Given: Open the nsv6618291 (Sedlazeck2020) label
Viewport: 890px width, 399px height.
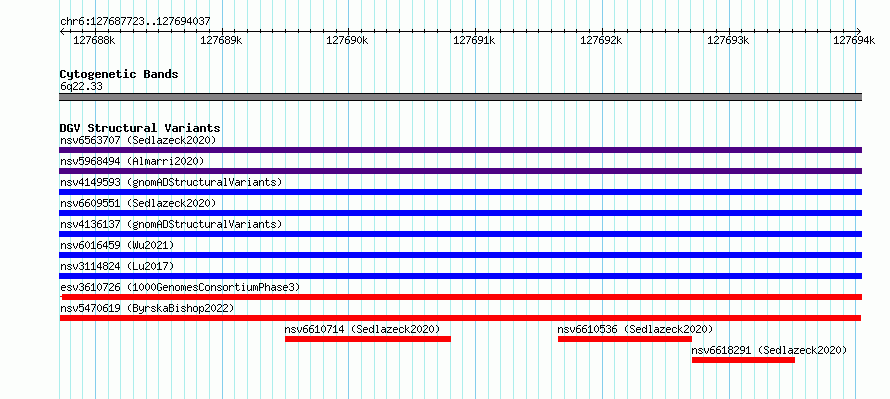Looking at the screenshot, I should click(769, 350).
